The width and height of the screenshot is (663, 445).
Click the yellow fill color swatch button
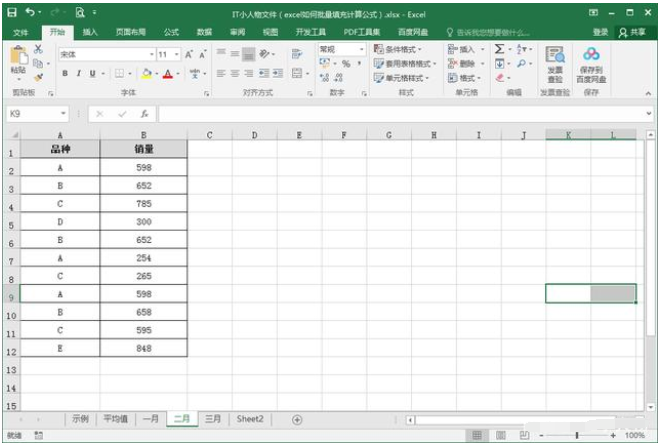pos(146,74)
